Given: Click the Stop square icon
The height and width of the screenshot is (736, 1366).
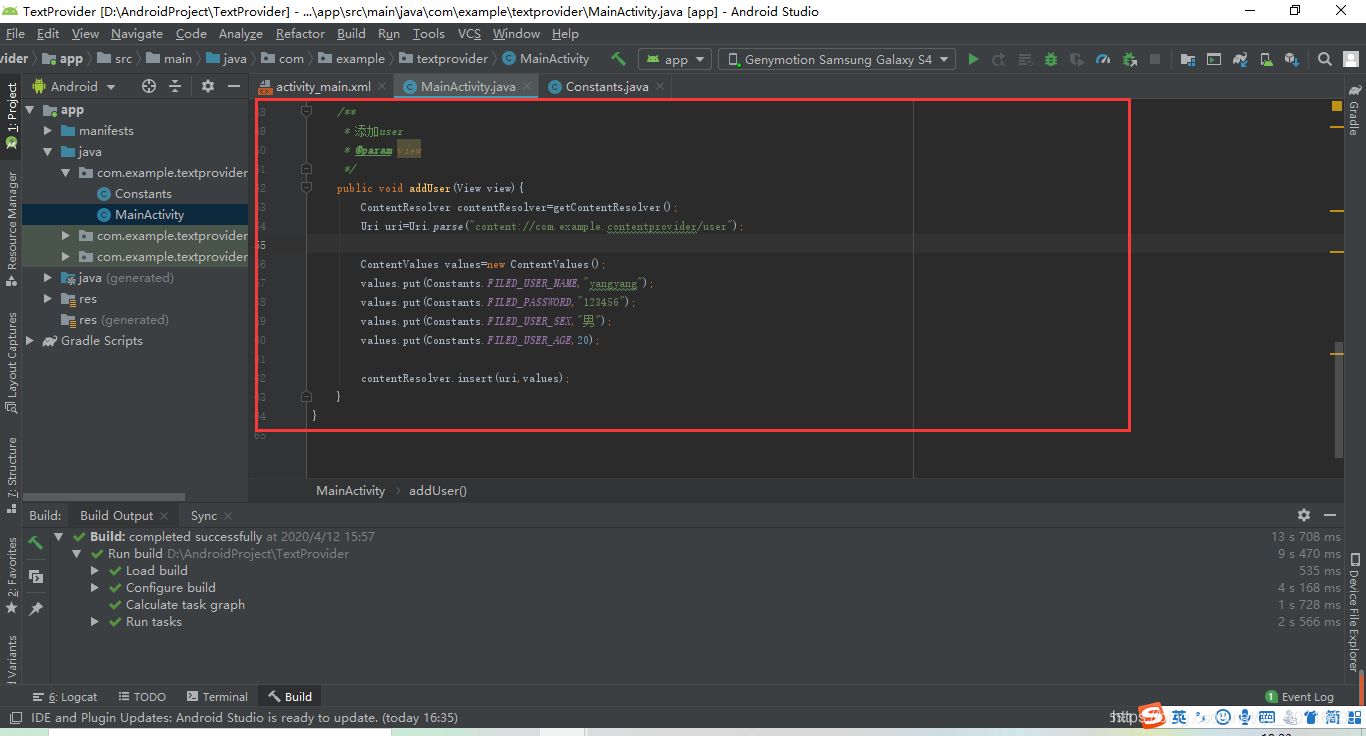Looking at the screenshot, I should [x=1156, y=59].
